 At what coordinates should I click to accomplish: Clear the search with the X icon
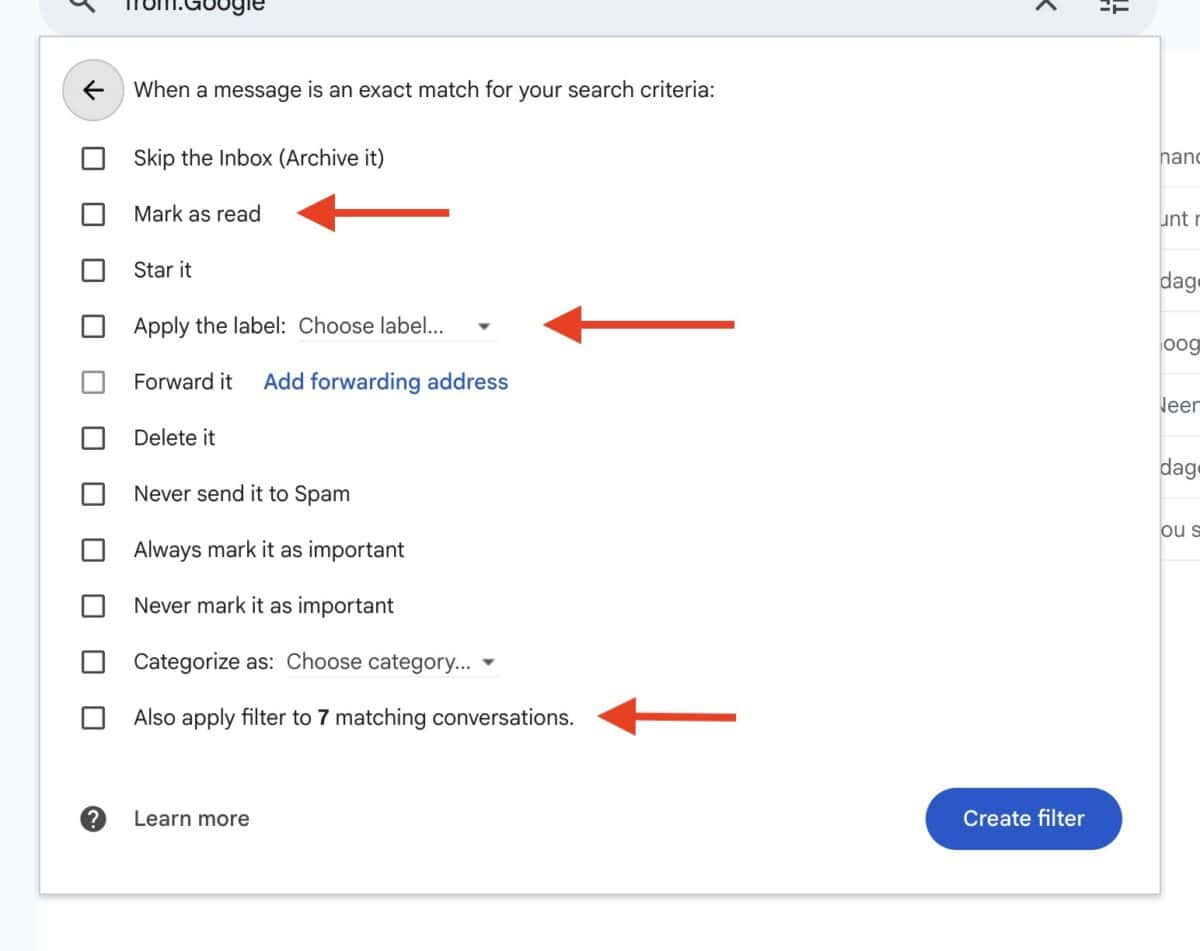1046,5
